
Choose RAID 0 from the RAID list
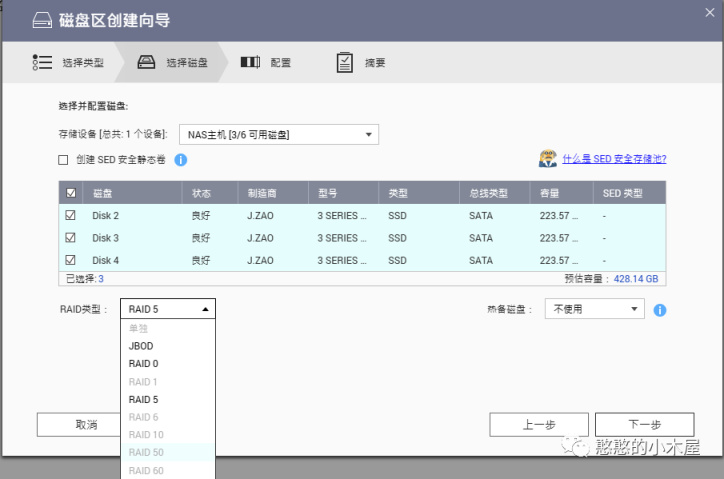tap(168, 364)
